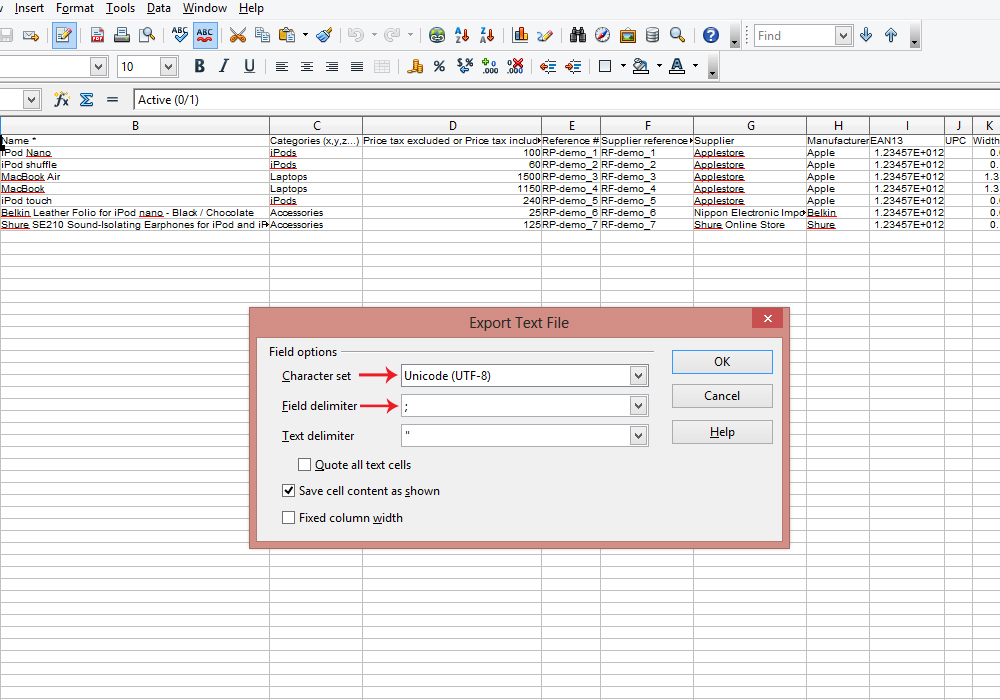Toggle AutoSpellcheck ABC icon

point(205,36)
